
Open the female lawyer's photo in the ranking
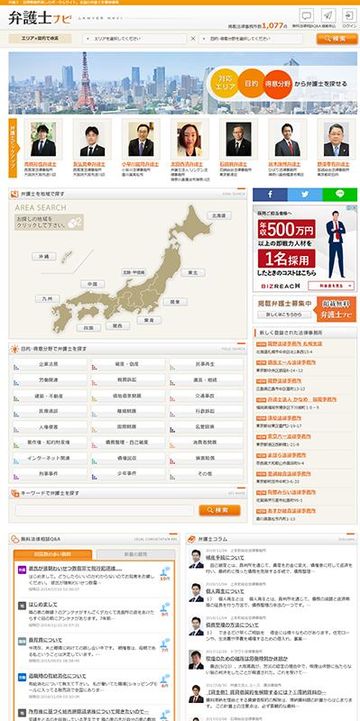coord(189,139)
